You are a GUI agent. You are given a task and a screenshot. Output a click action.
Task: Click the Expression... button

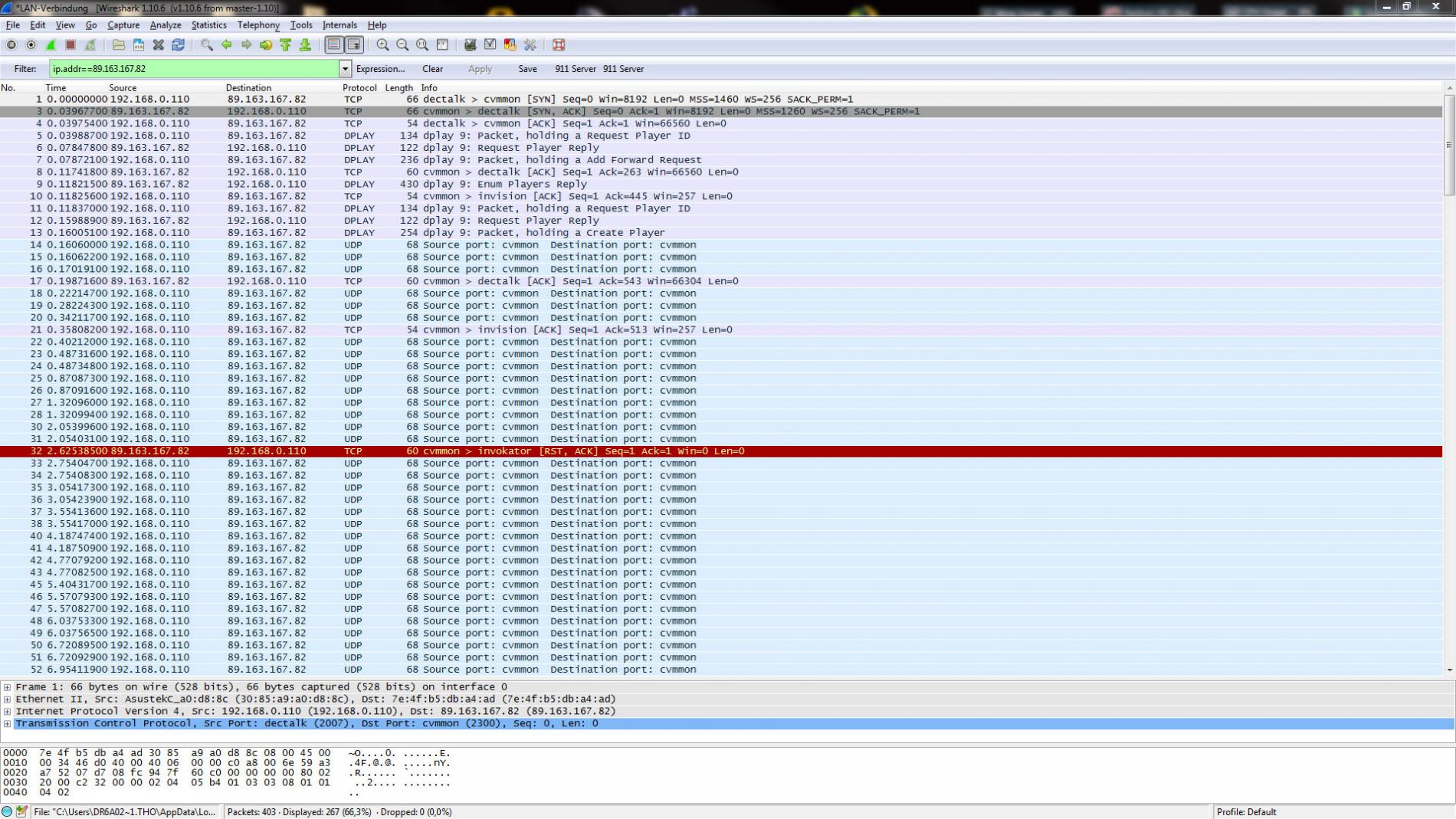coord(380,69)
